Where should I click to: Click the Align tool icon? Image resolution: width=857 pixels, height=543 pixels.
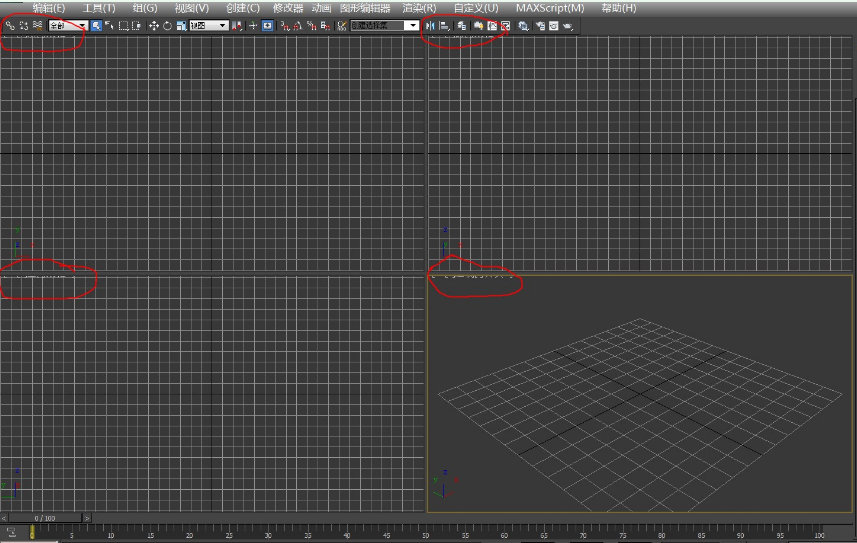[444, 26]
